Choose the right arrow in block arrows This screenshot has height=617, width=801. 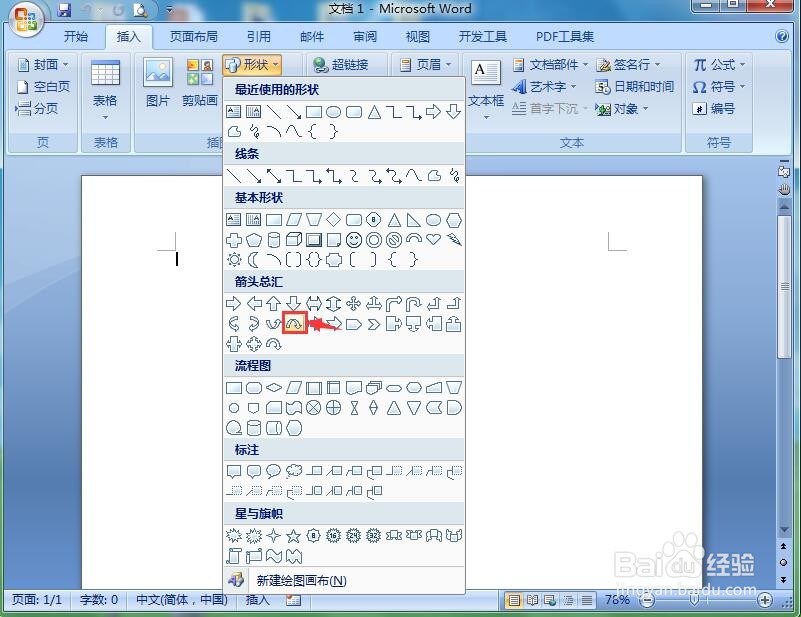(233, 303)
